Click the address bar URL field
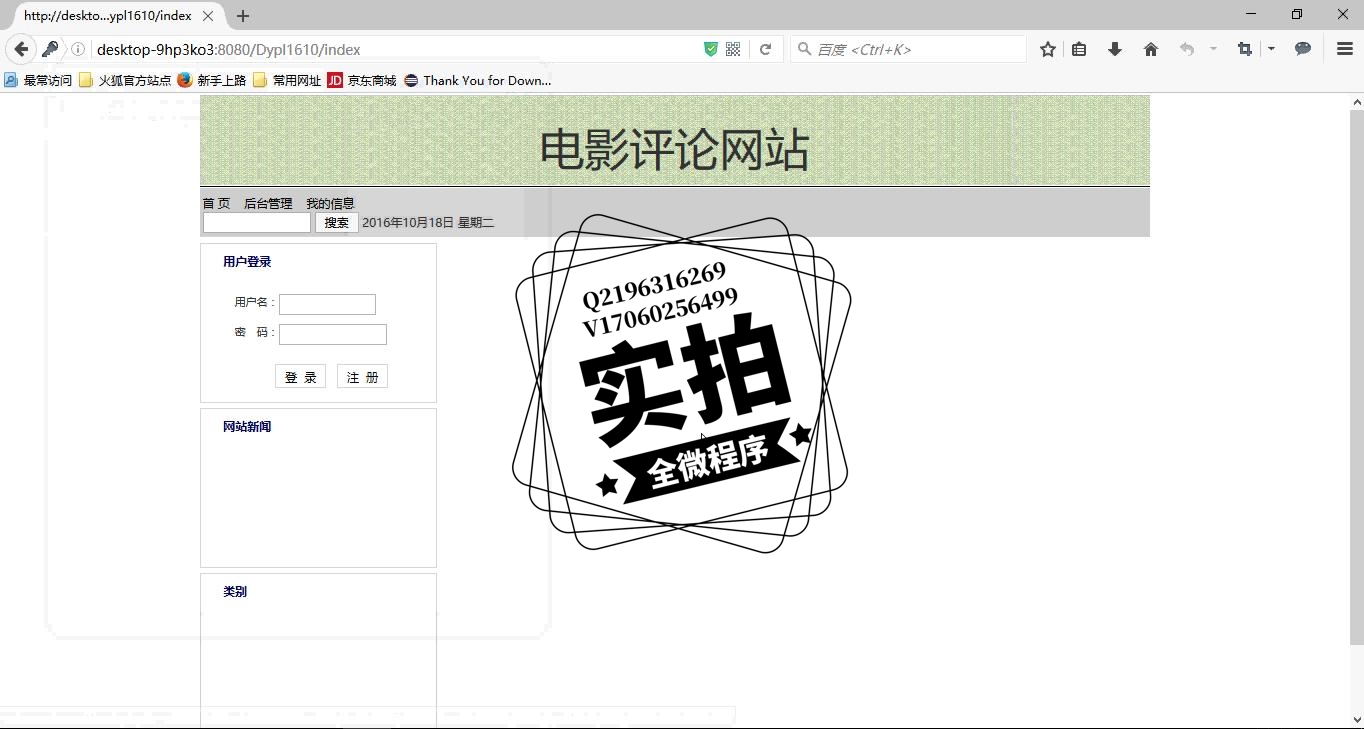The image size is (1364, 729). [x=395, y=49]
